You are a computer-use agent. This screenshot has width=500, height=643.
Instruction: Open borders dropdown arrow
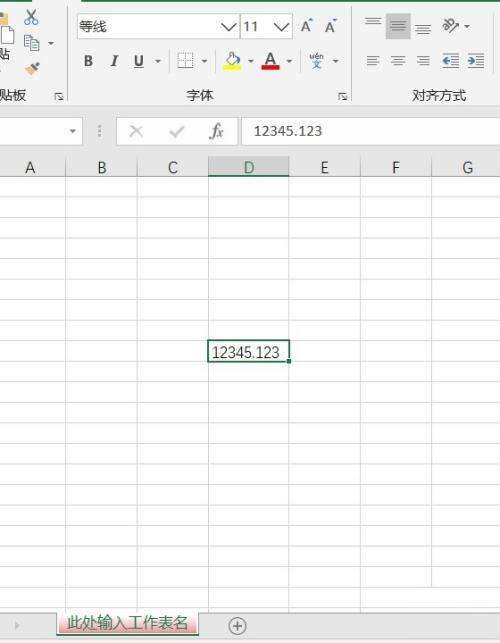click(204, 61)
